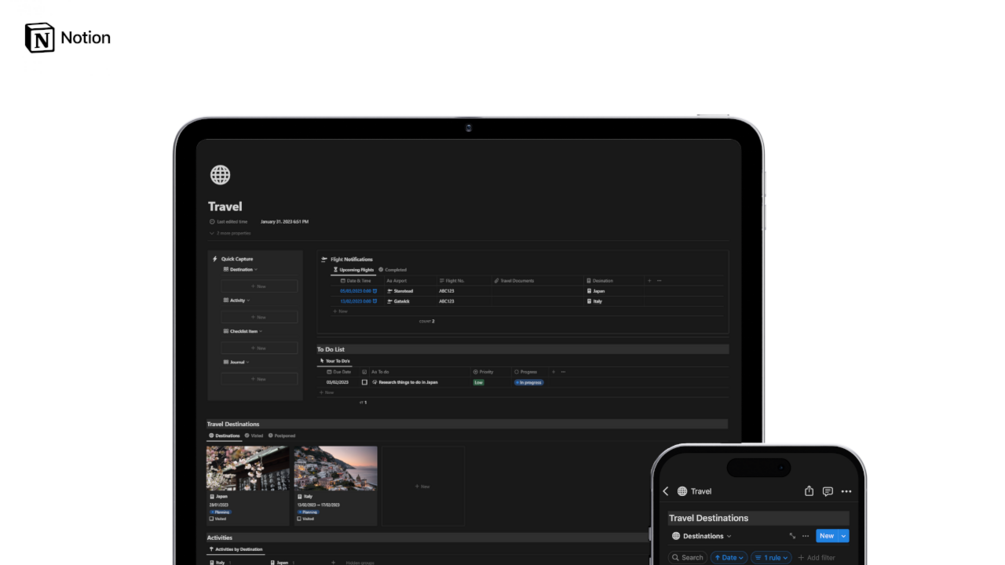Select the Activities by Destination tab
The image size is (1005, 565).
pos(236,549)
